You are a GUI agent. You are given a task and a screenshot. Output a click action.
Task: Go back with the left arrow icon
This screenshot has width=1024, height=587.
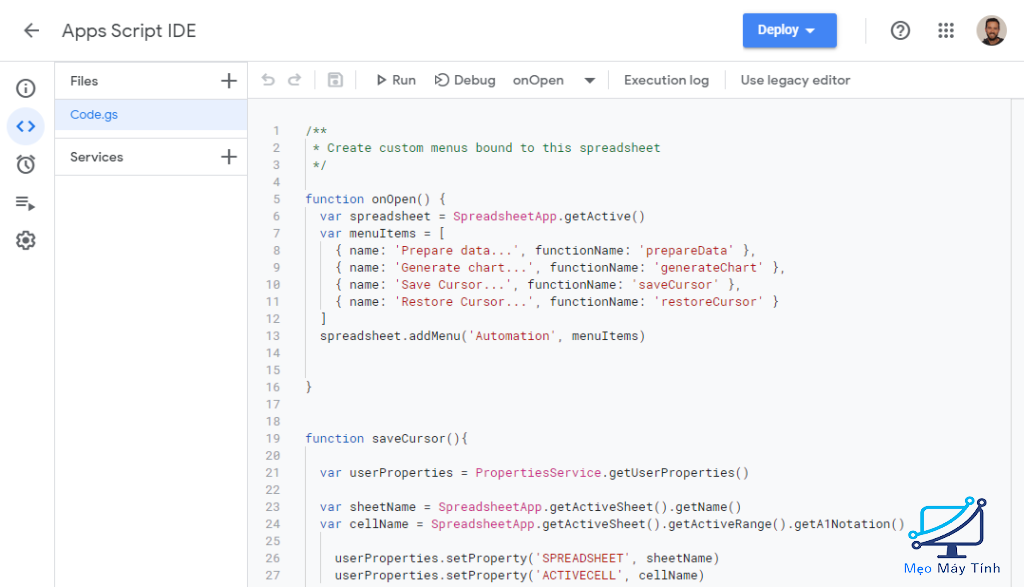tap(31, 31)
